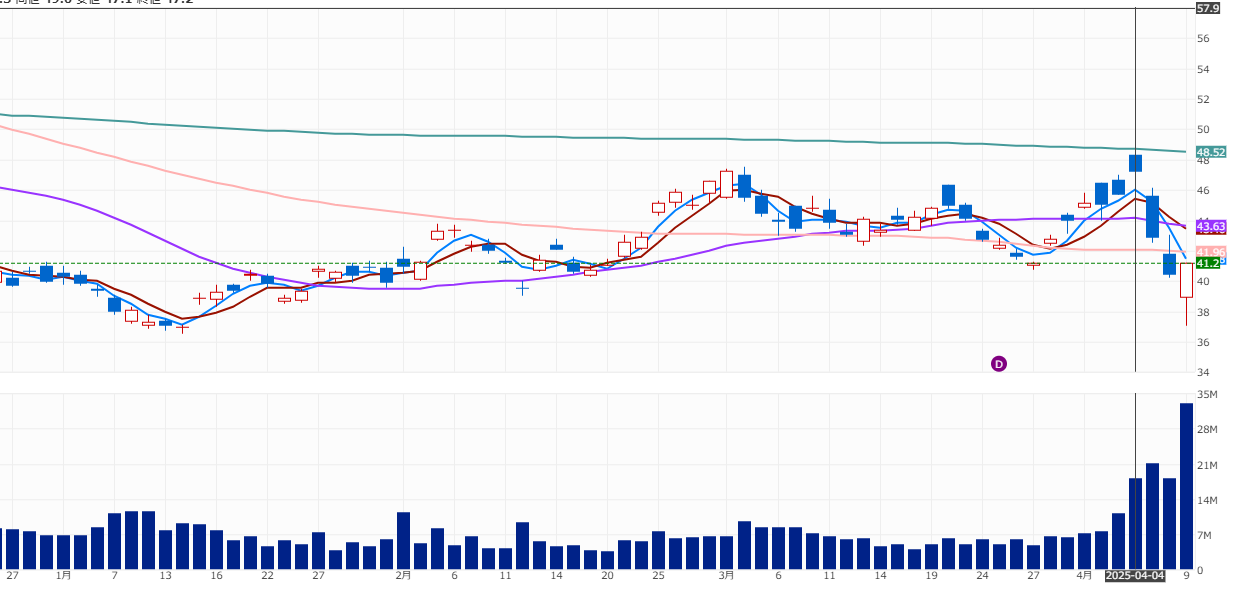This screenshot has height=590, width=1234.
Task: Click the purple D dividend marker
Action: coord(998,363)
